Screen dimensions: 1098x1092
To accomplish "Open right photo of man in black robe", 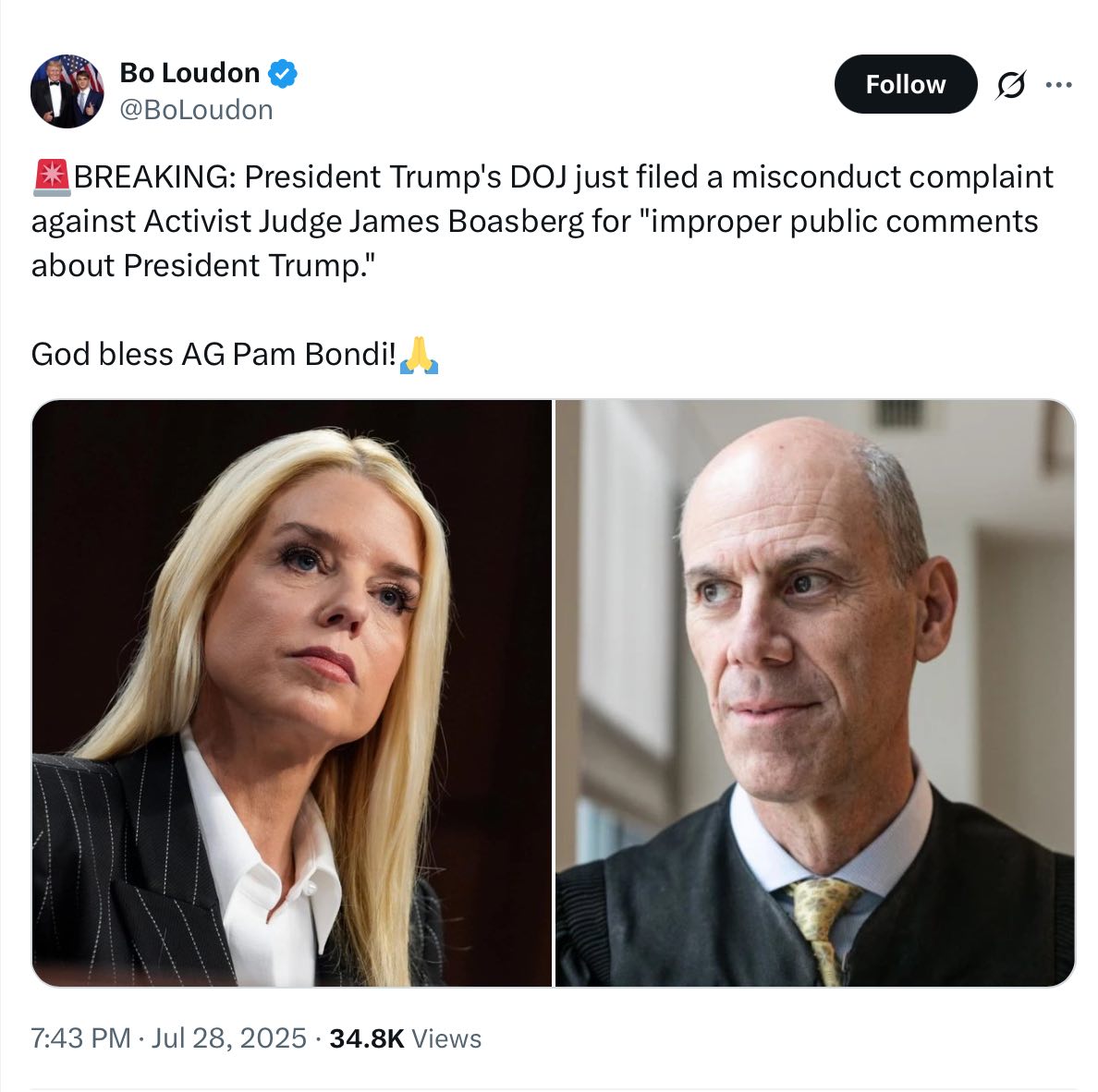I will 815,693.
